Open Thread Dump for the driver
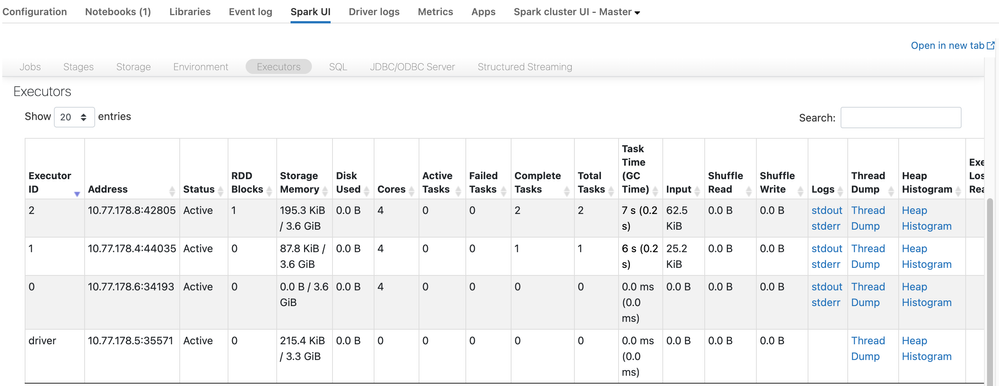This screenshot has height=386, width=999. tap(868, 348)
